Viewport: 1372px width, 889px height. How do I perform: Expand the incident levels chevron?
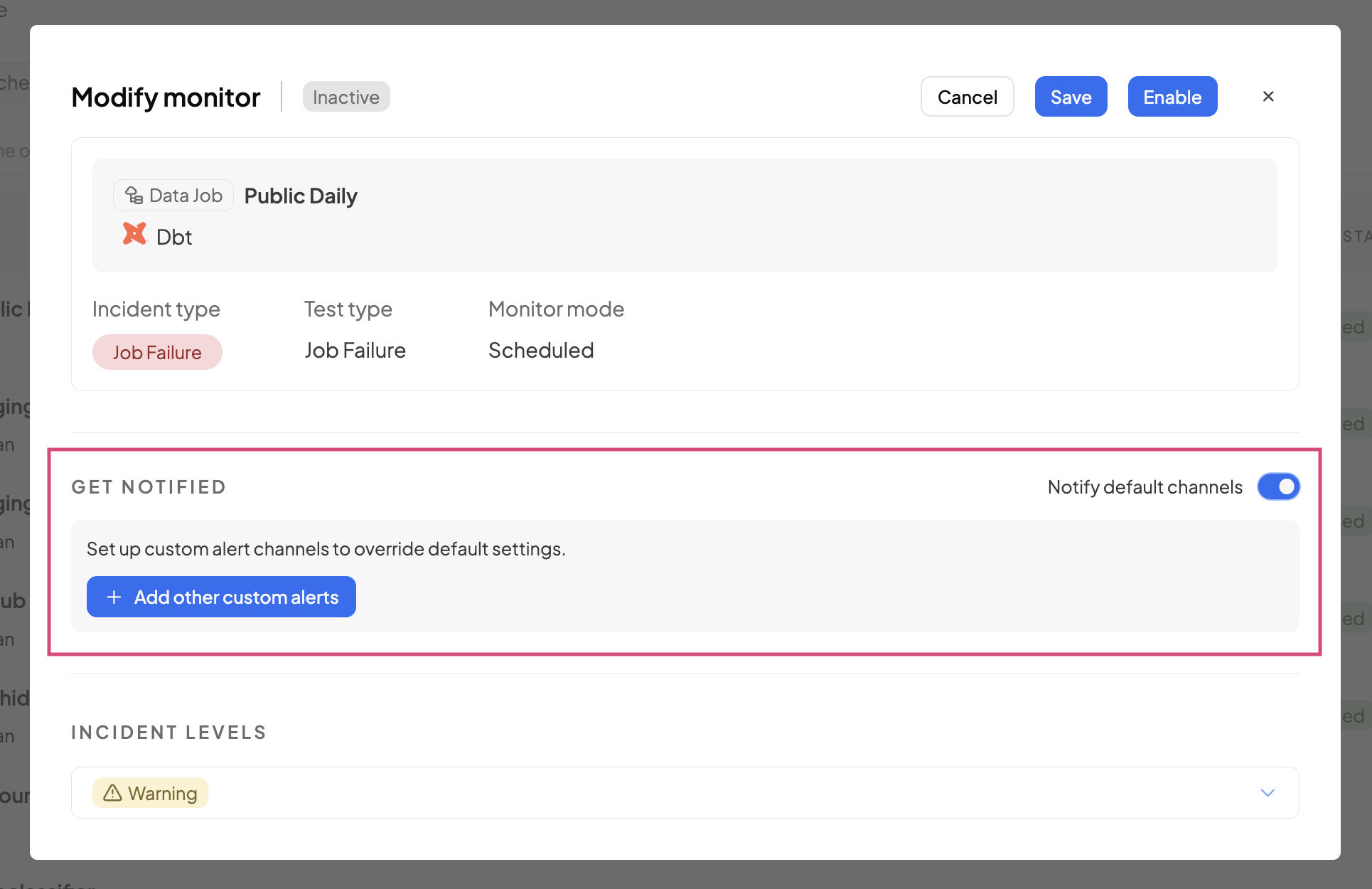pos(1268,793)
